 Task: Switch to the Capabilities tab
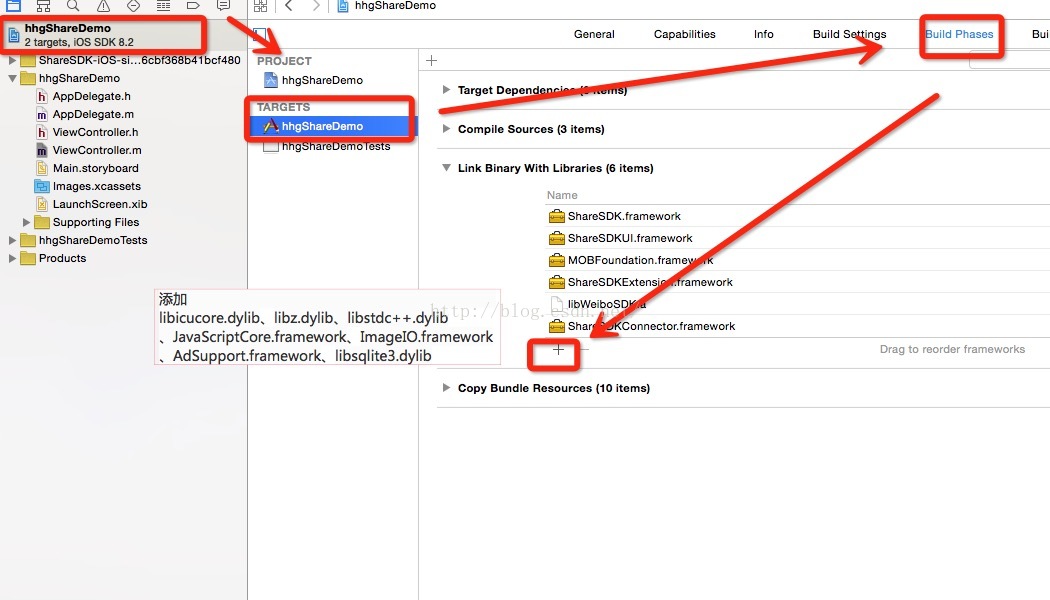click(684, 34)
